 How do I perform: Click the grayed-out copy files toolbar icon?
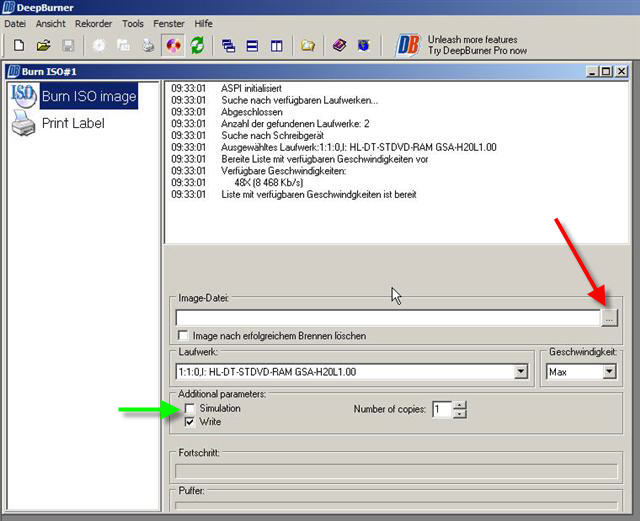pyautogui.click(x=123, y=45)
